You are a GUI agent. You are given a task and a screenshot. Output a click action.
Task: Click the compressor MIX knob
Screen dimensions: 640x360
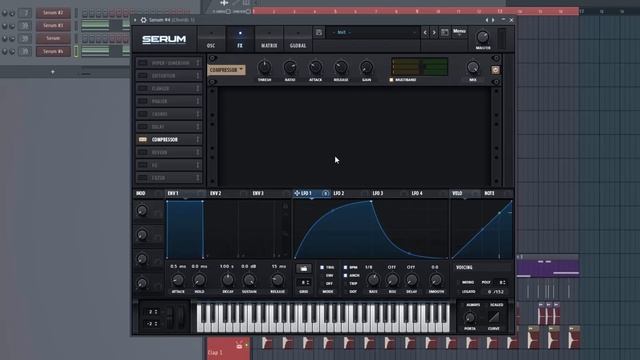[473, 67]
